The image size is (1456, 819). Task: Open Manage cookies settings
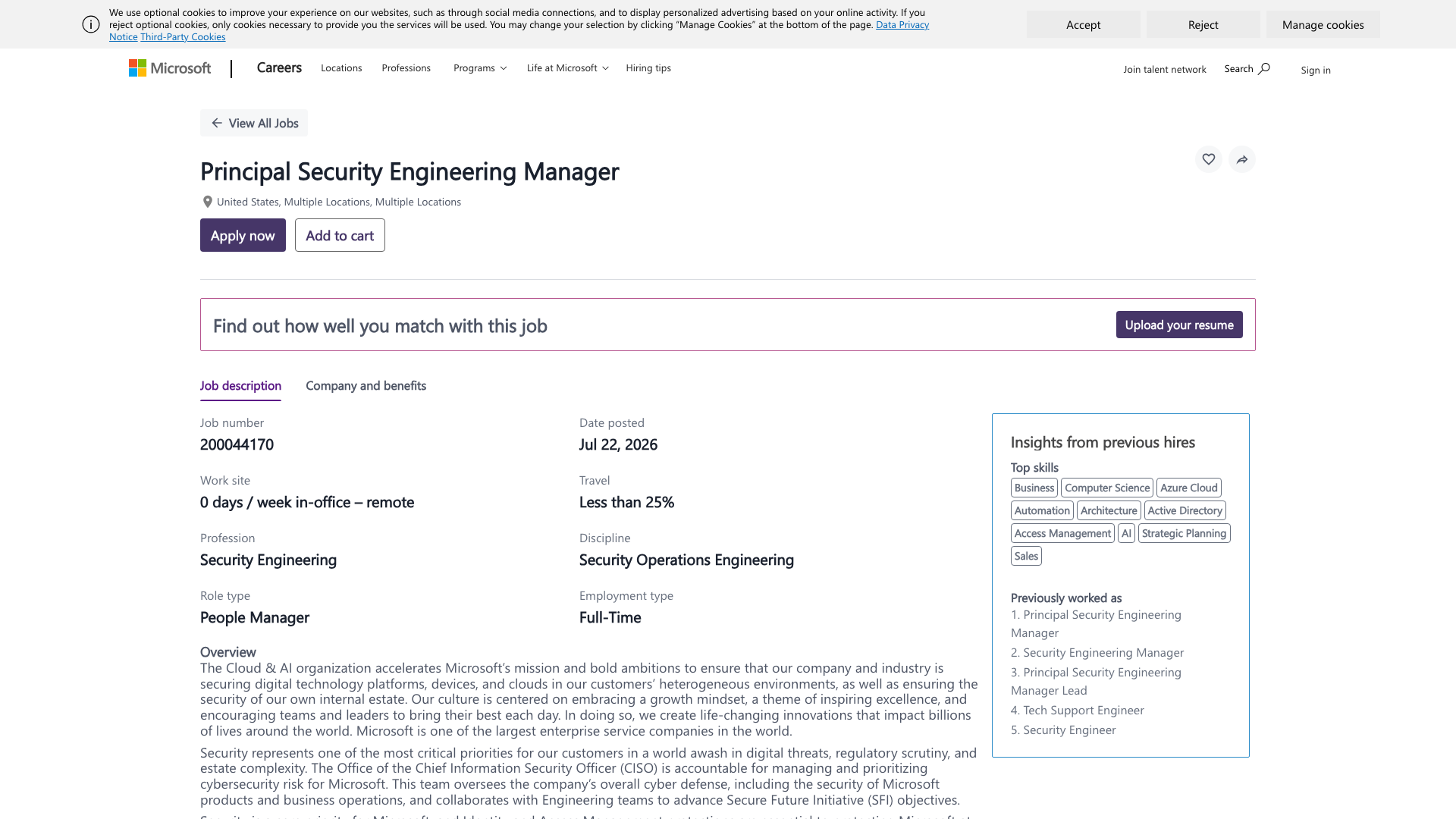point(1323,24)
